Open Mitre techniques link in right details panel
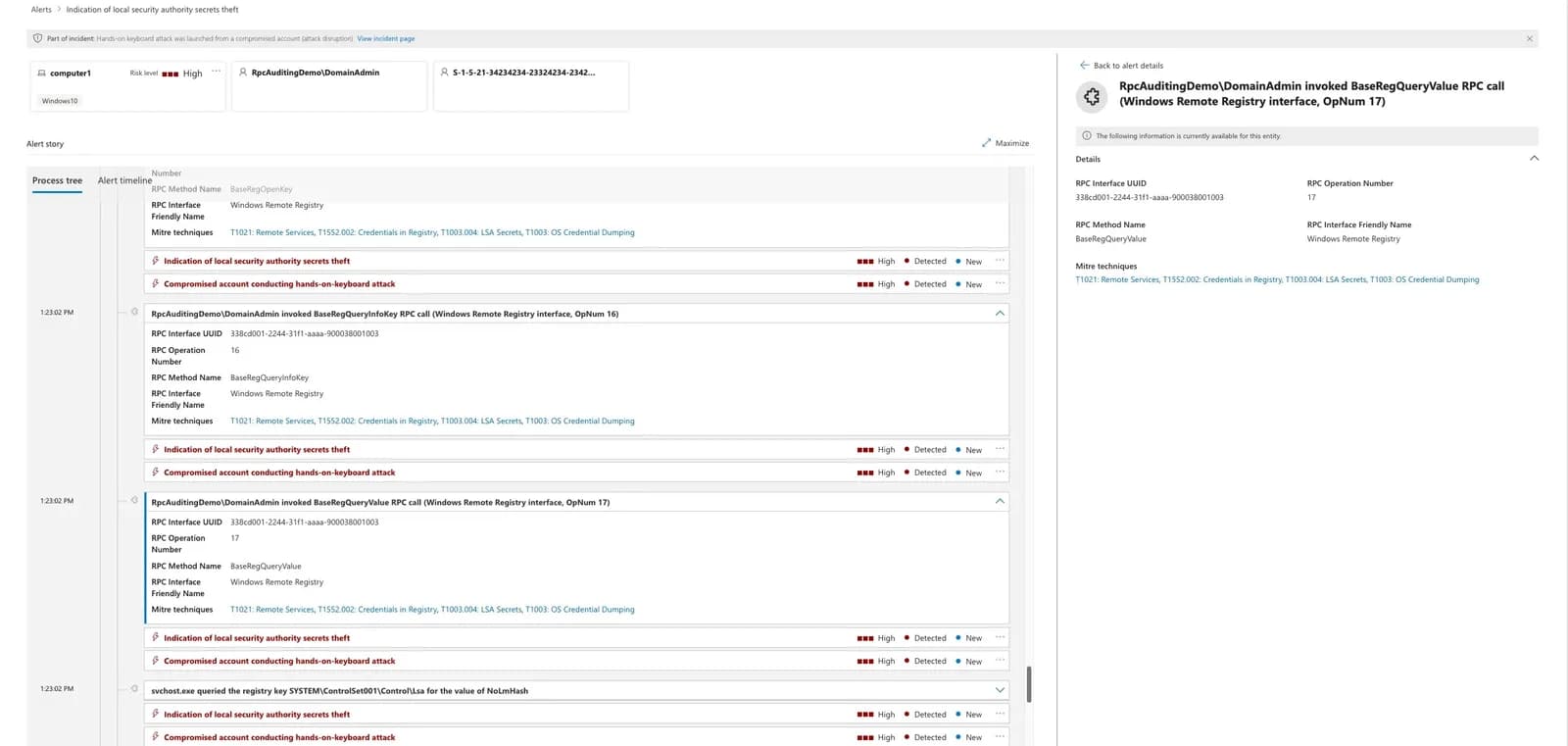 [x=1277, y=279]
